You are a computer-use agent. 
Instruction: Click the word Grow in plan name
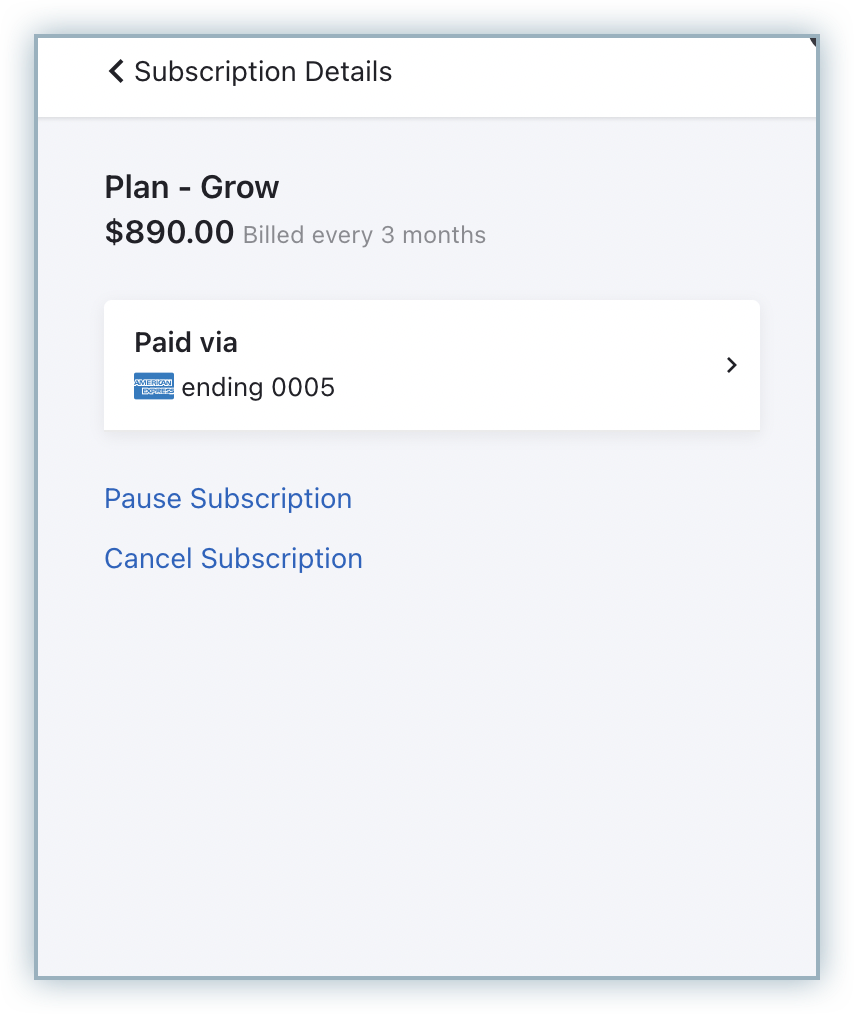(x=240, y=187)
